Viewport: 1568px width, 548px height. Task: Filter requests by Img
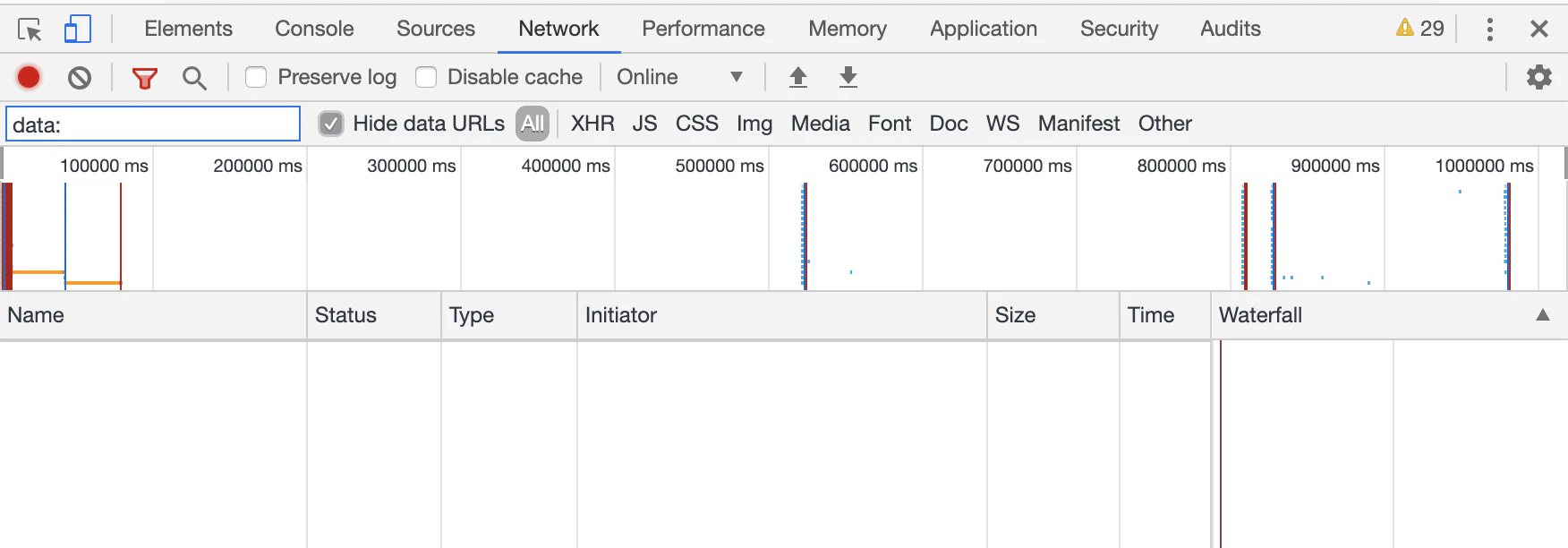754,124
